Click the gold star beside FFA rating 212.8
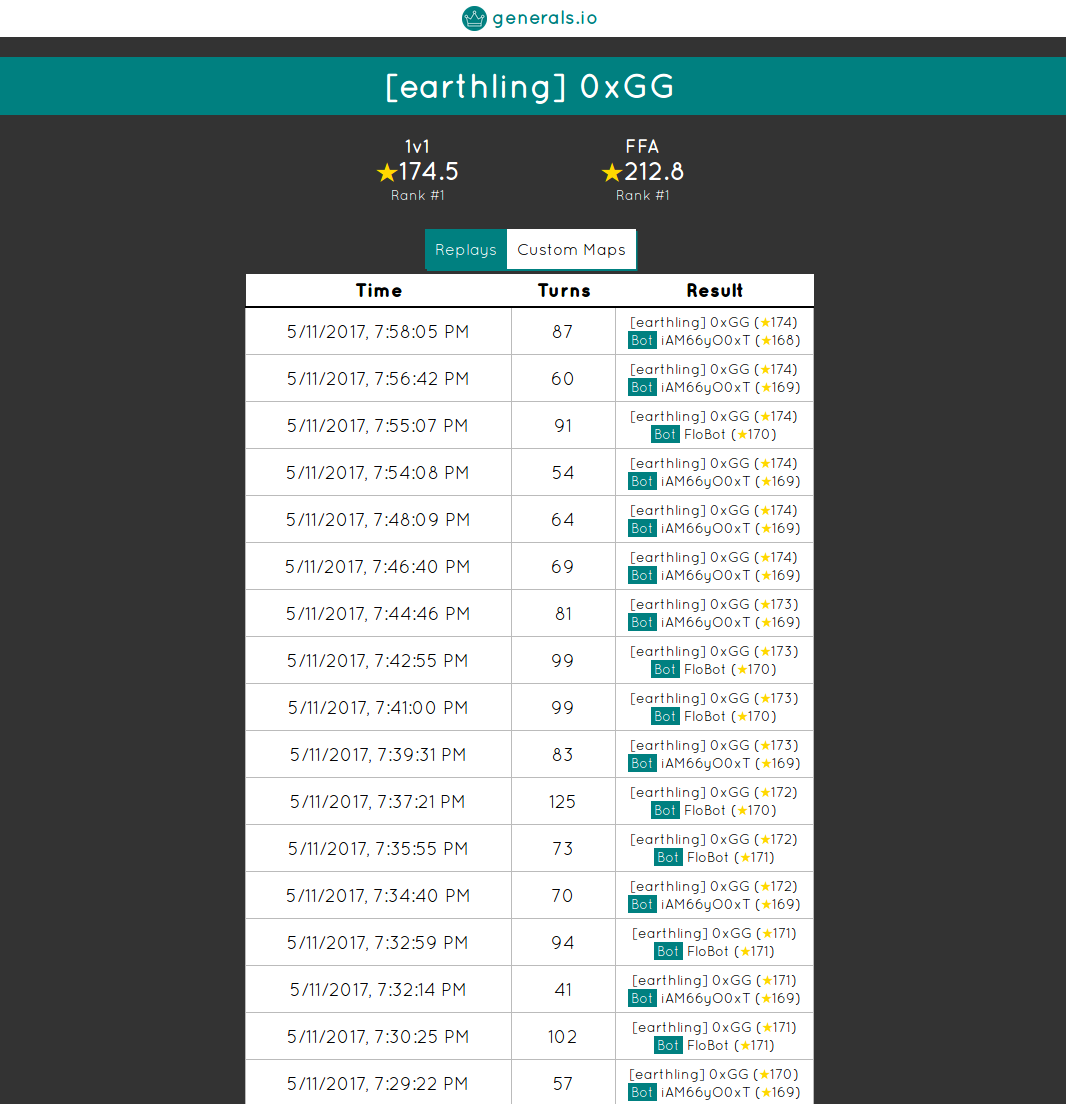The height and width of the screenshot is (1104, 1066). 612,173
